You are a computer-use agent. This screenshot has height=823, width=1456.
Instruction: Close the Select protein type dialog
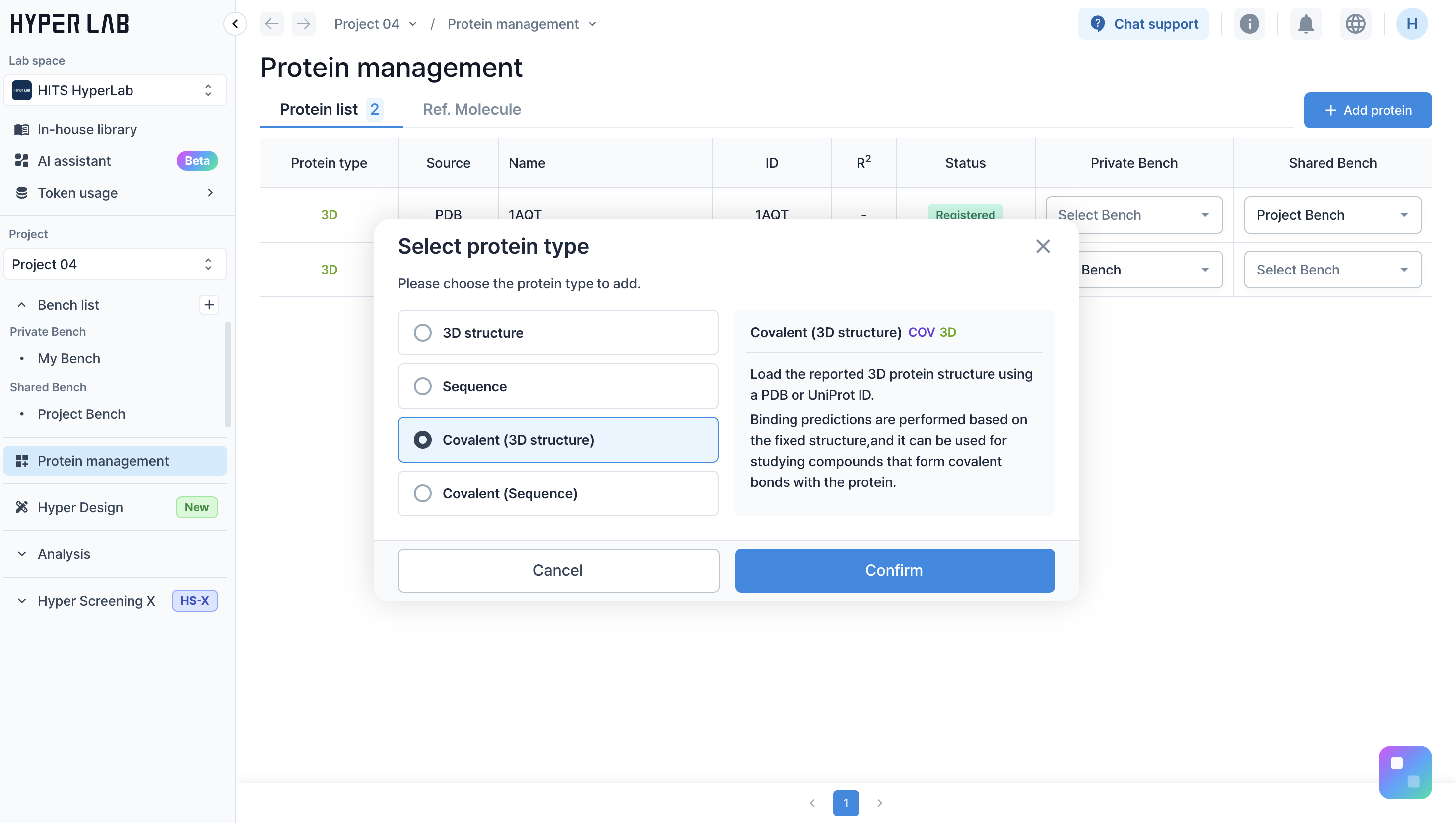(x=1043, y=246)
